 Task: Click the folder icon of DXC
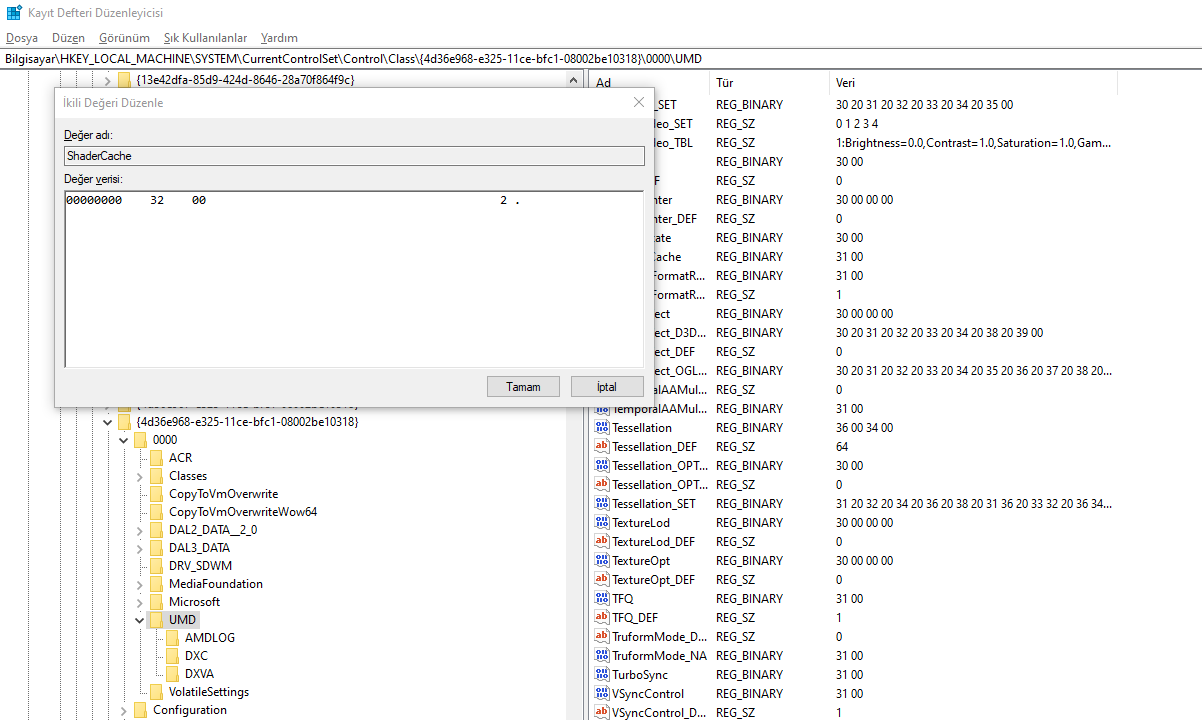[x=172, y=656]
